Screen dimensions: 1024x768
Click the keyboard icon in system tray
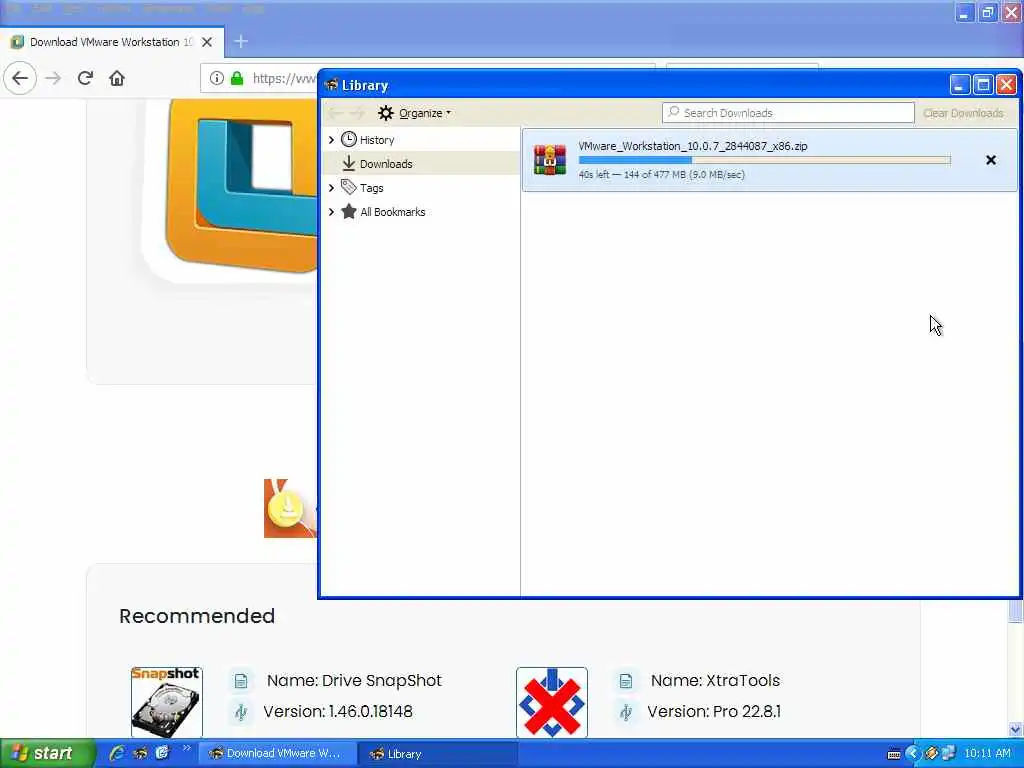[x=894, y=754]
